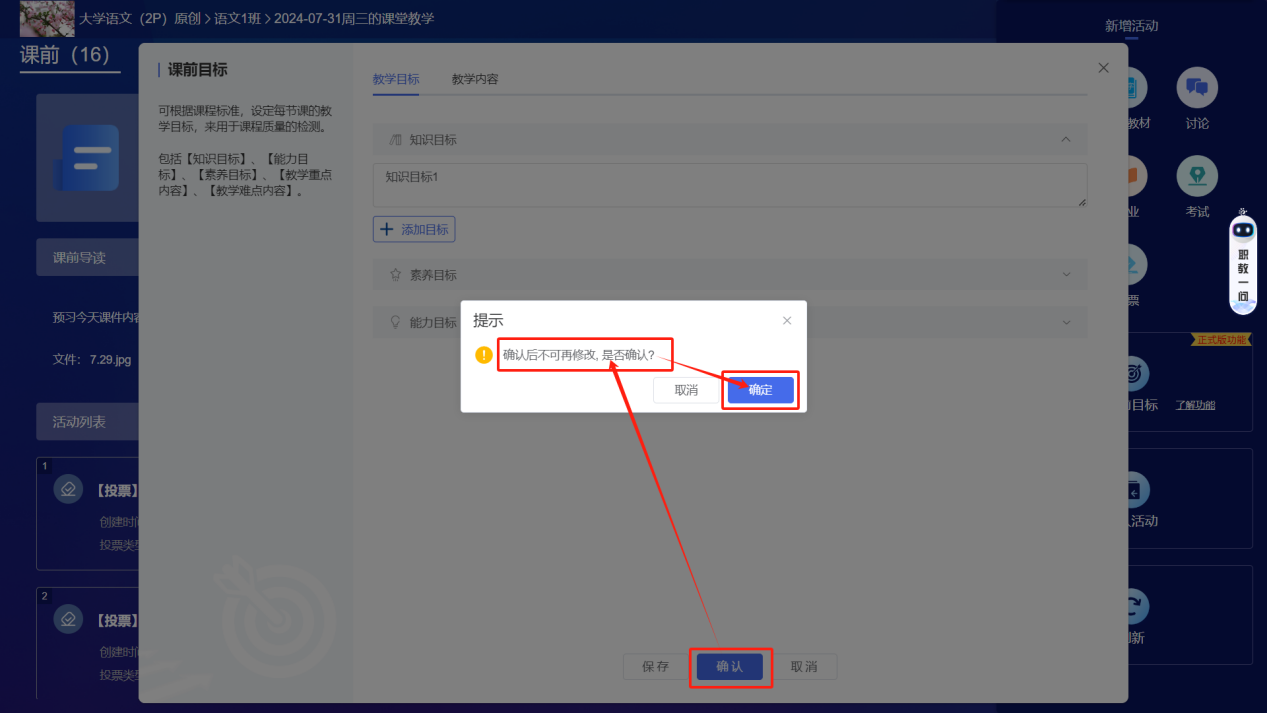
Task: Open the 讨论 discussion activity icon
Action: click(1196, 89)
